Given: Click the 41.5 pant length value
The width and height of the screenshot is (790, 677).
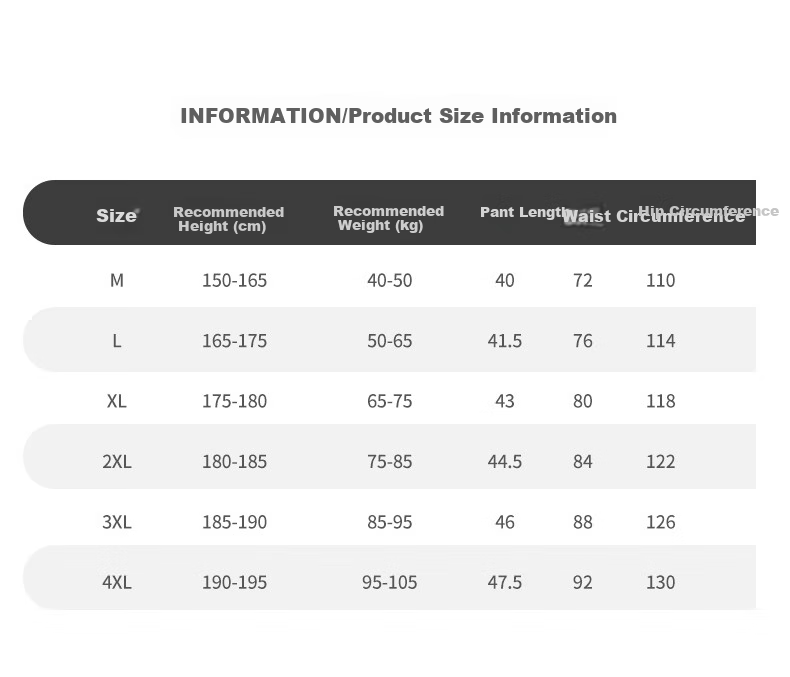Looking at the screenshot, I should coord(505,341).
